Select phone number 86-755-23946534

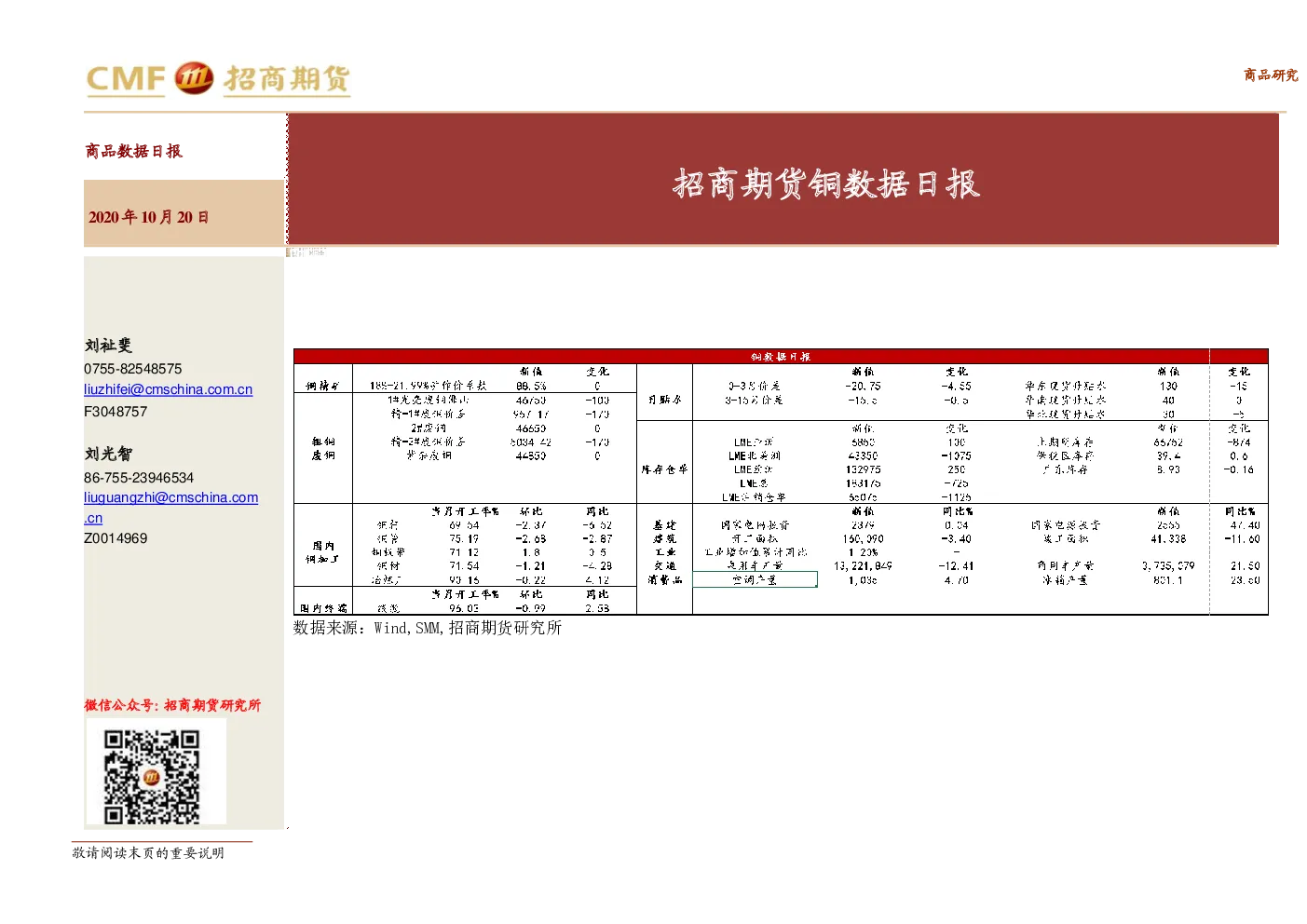[x=139, y=477]
